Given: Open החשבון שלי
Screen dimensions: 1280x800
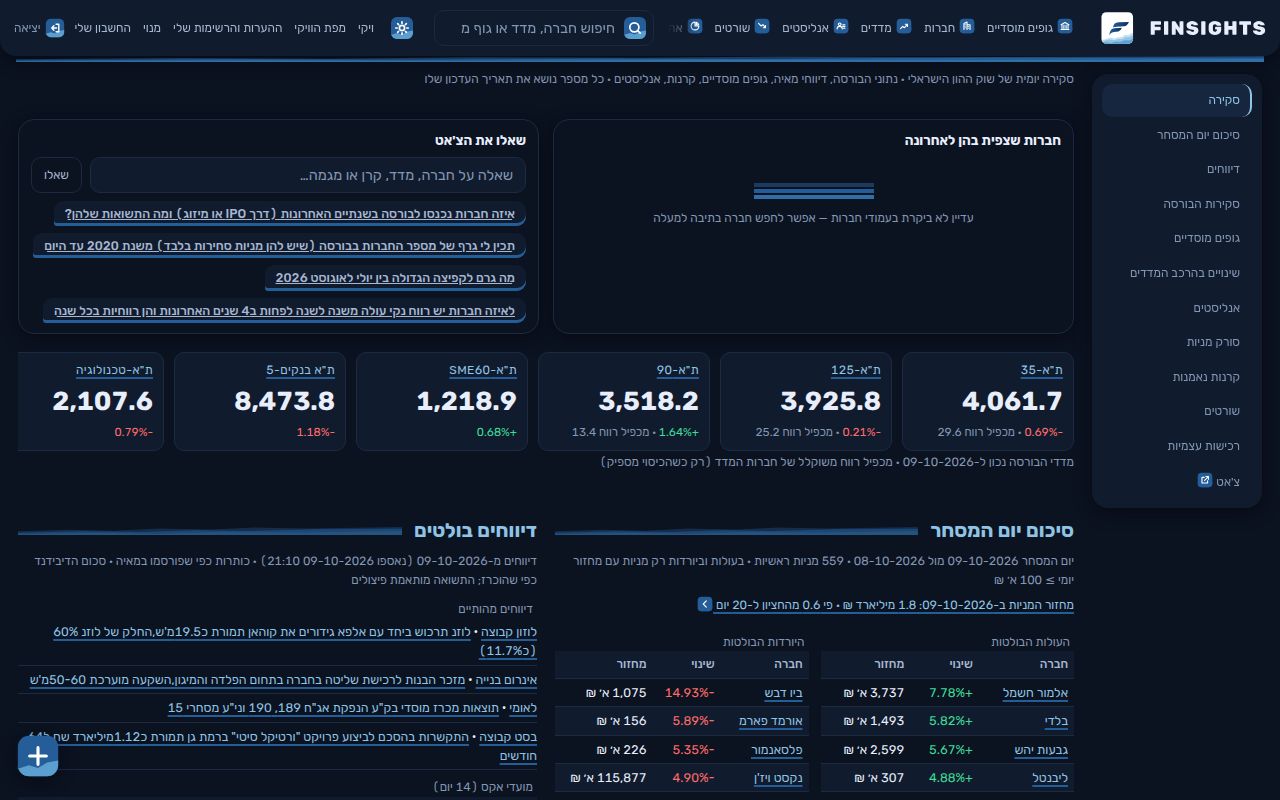Looking at the screenshot, I should (102, 28).
